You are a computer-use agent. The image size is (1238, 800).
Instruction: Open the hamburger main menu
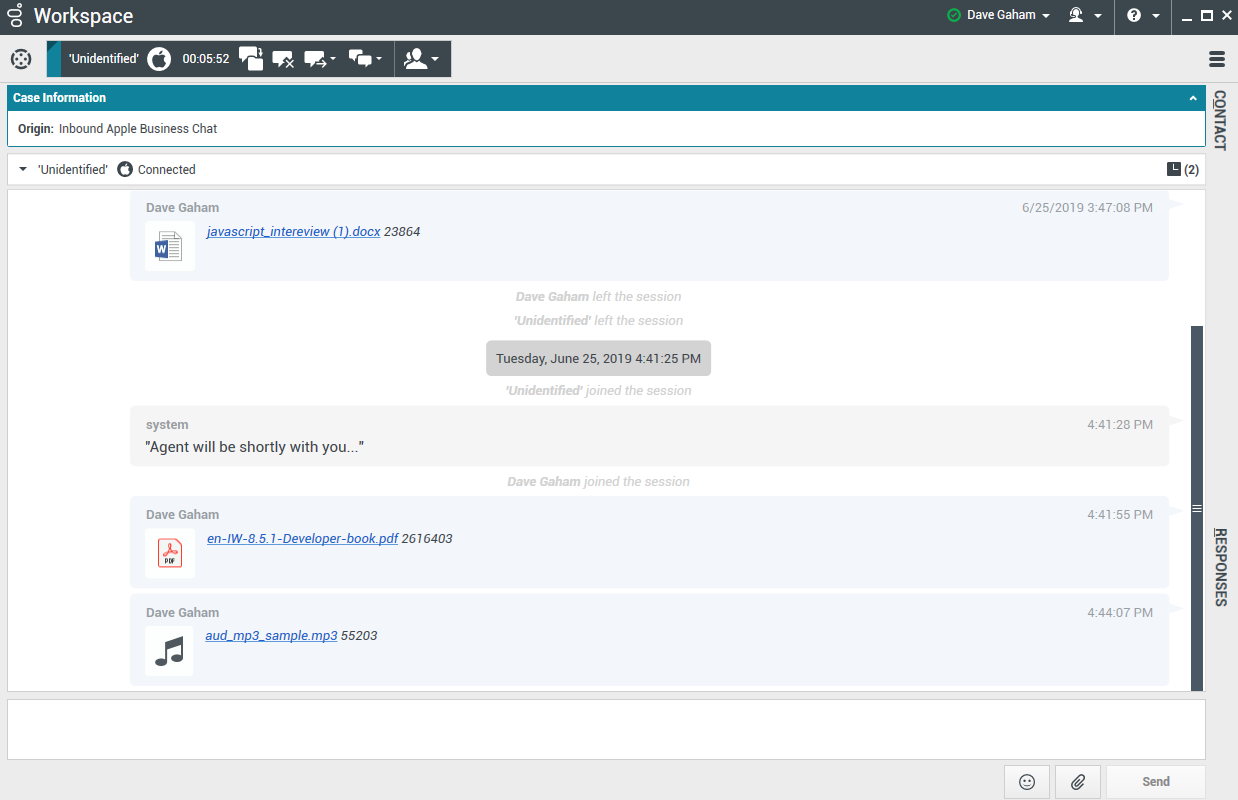pyautogui.click(x=1217, y=59)
